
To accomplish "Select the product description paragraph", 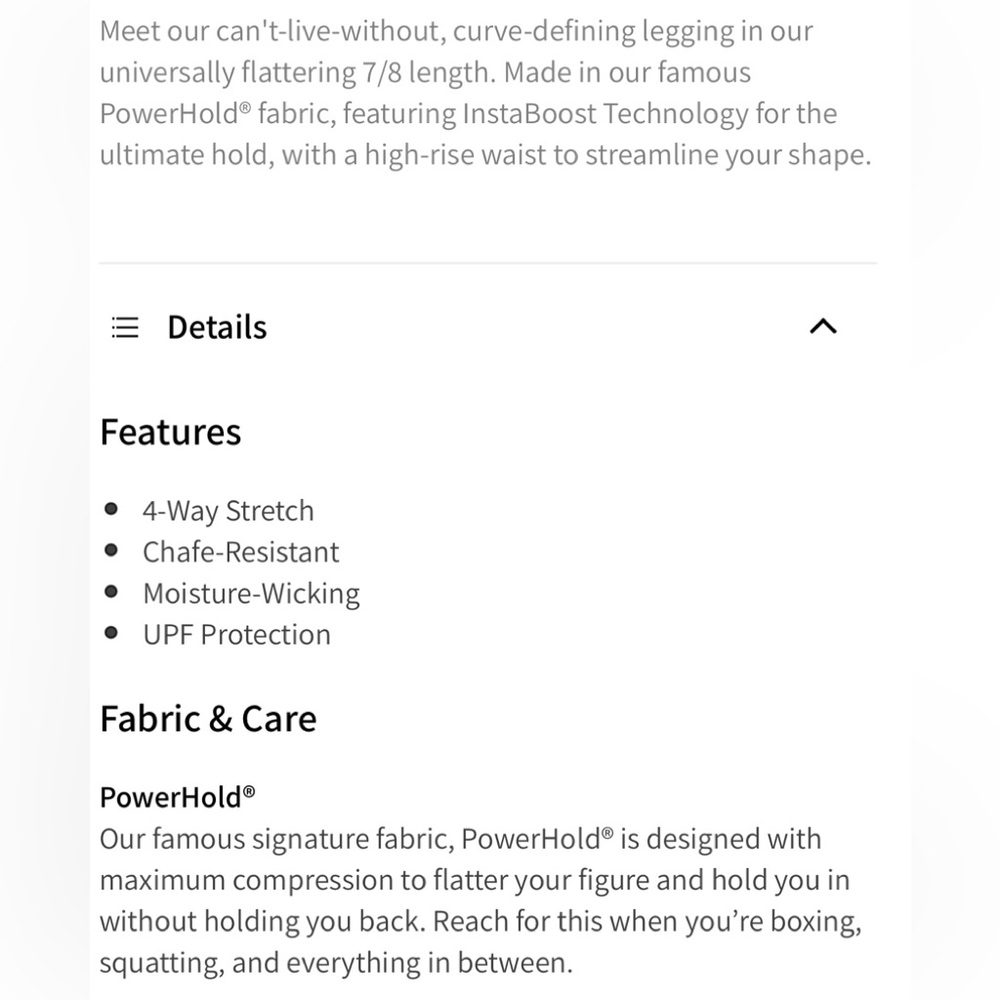I will pos(486,92).
